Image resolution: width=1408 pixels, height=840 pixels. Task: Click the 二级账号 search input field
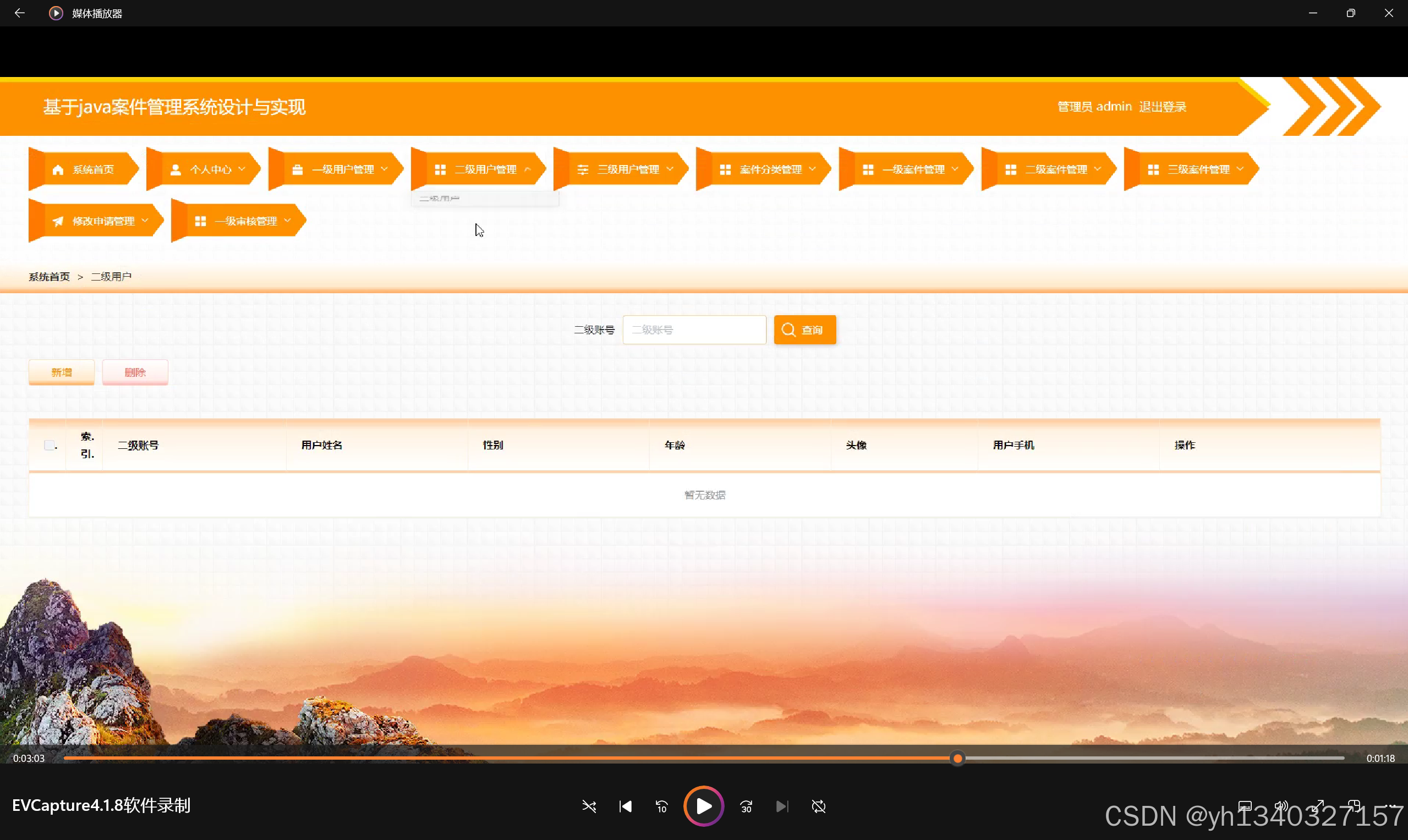click(694, 330)
